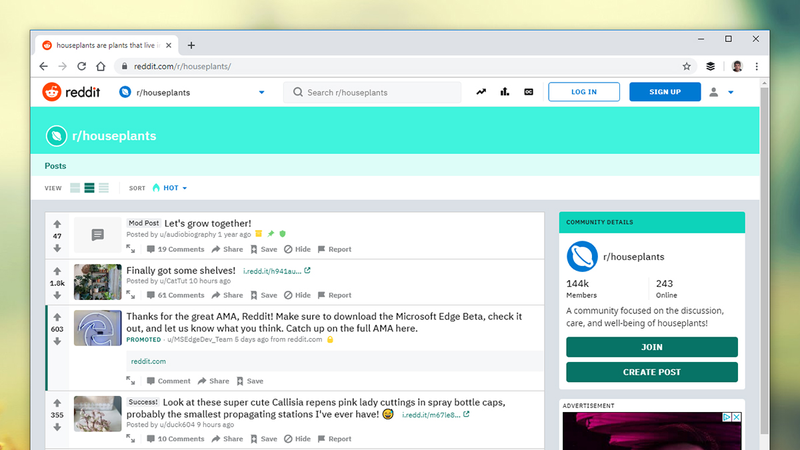This screenshot has height=450, width=800.
Task: Open the HOT sort dropdown
Action: (170, 188)
